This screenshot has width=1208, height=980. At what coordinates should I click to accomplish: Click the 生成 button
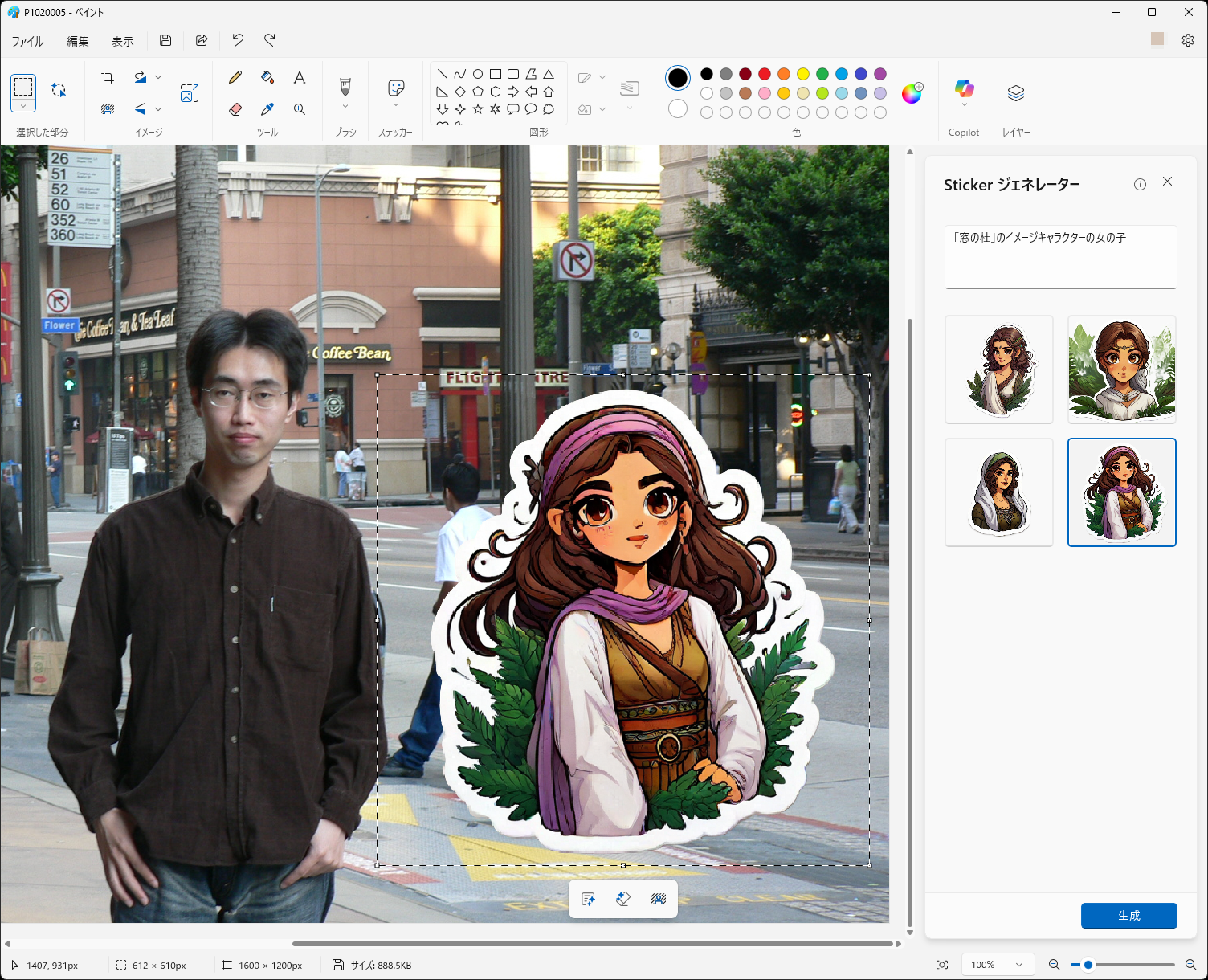1128,916
